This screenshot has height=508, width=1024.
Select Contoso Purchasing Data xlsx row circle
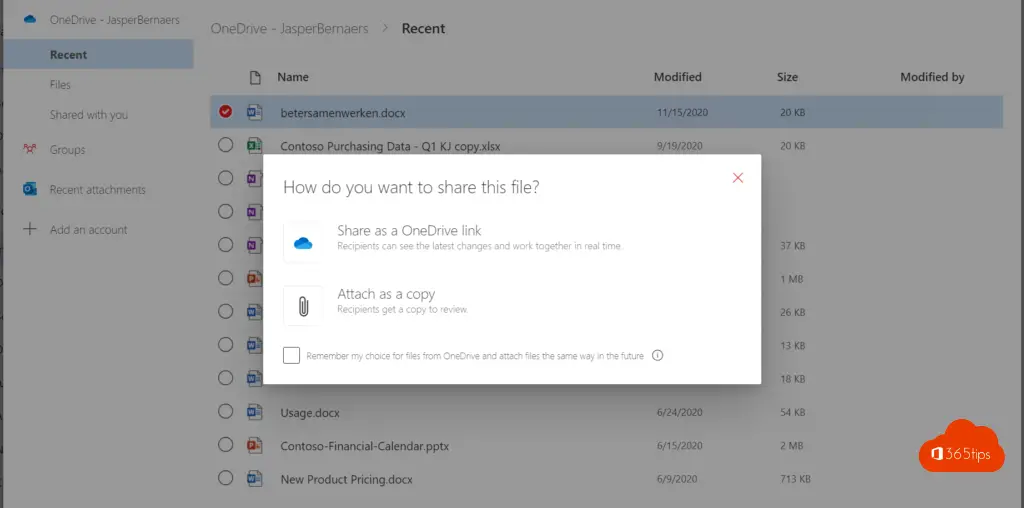[225, 145]
